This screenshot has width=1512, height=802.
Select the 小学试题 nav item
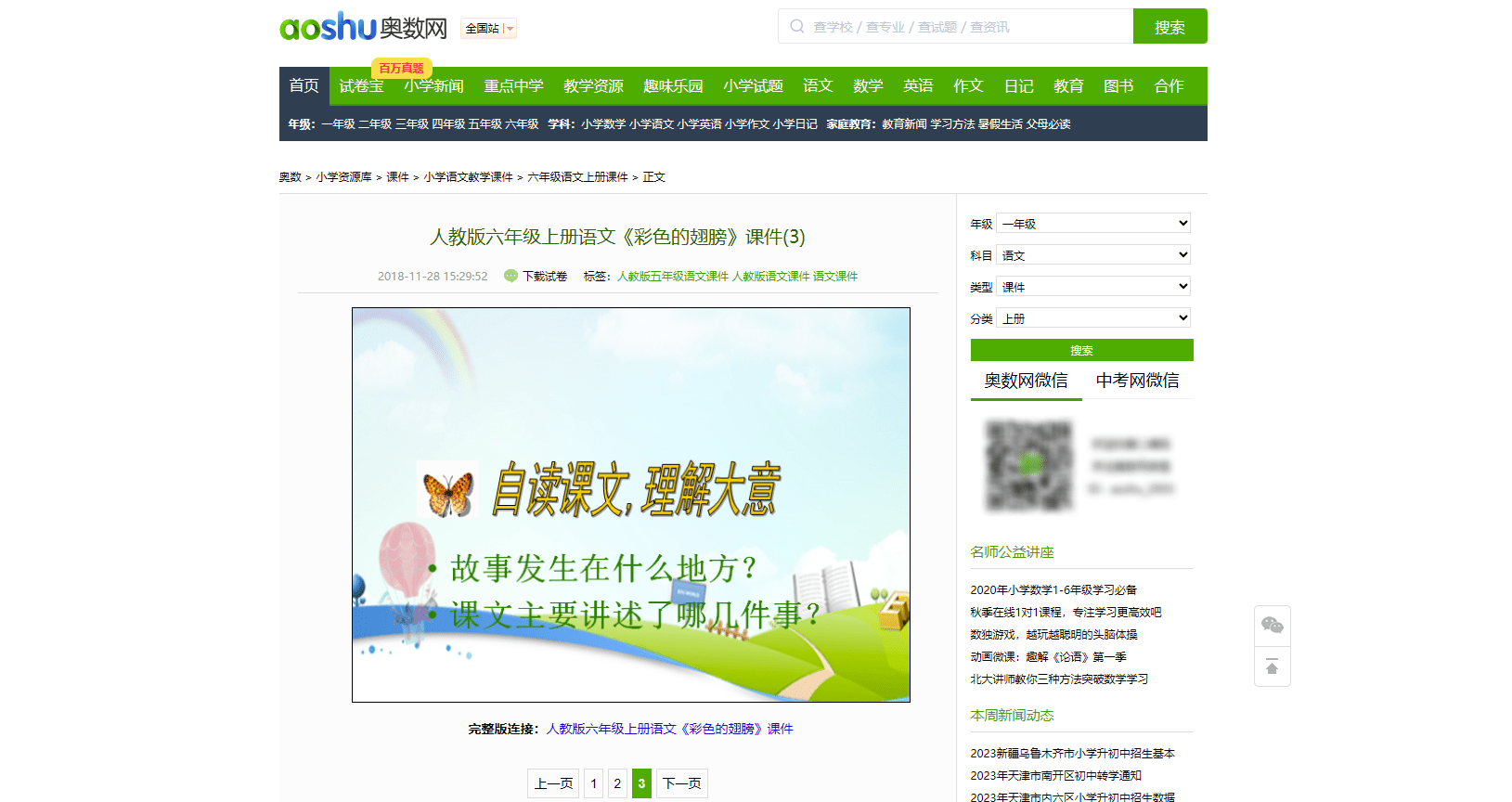753,85
